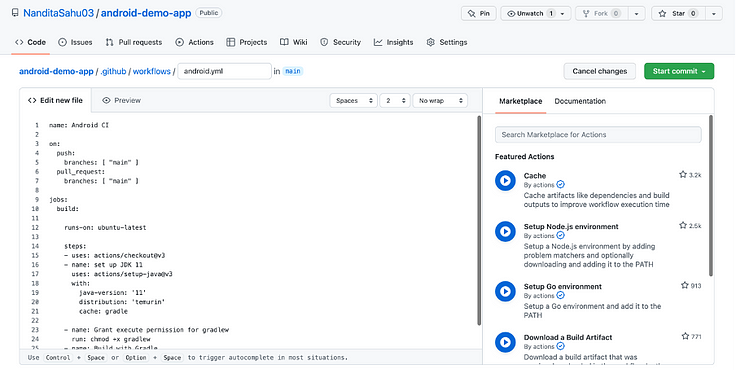Open the Star lists dropdown arrow
Viewport: 736px width, 370px height.
713,14
